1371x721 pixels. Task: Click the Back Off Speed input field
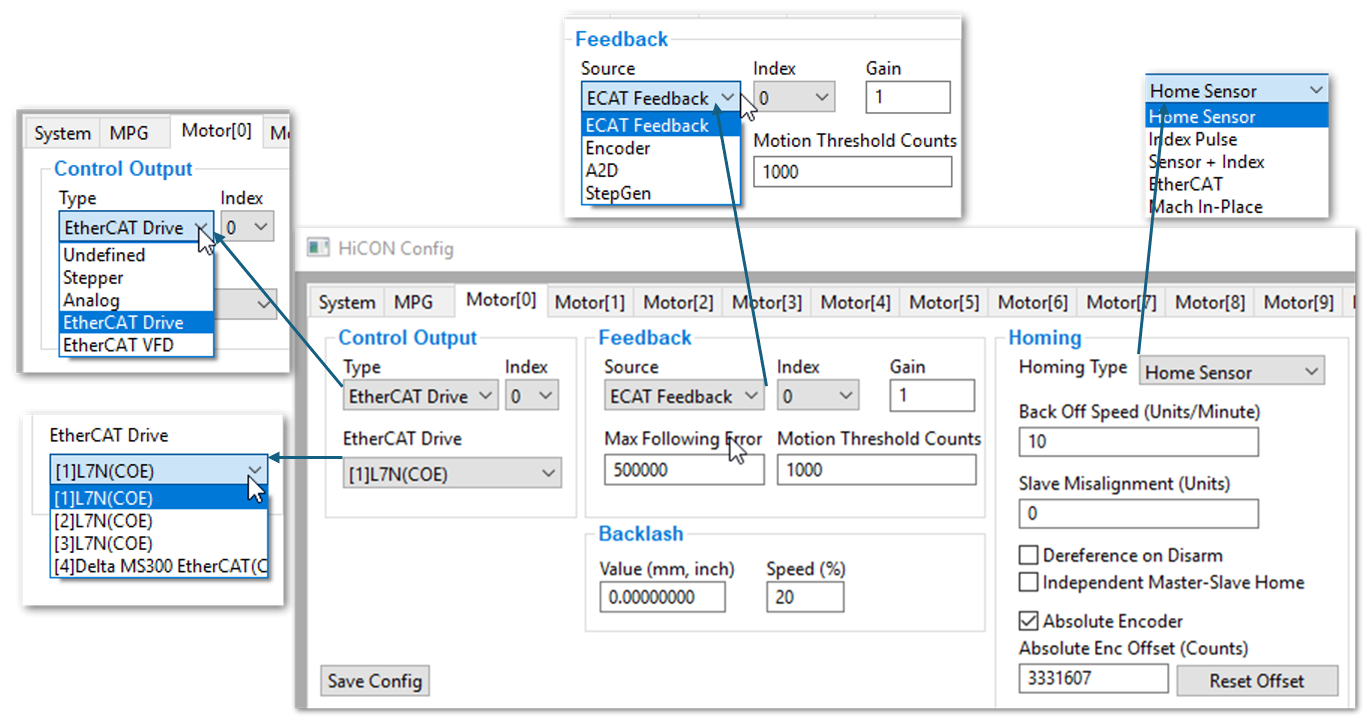pyautogui.click(x=1138, y=441)
